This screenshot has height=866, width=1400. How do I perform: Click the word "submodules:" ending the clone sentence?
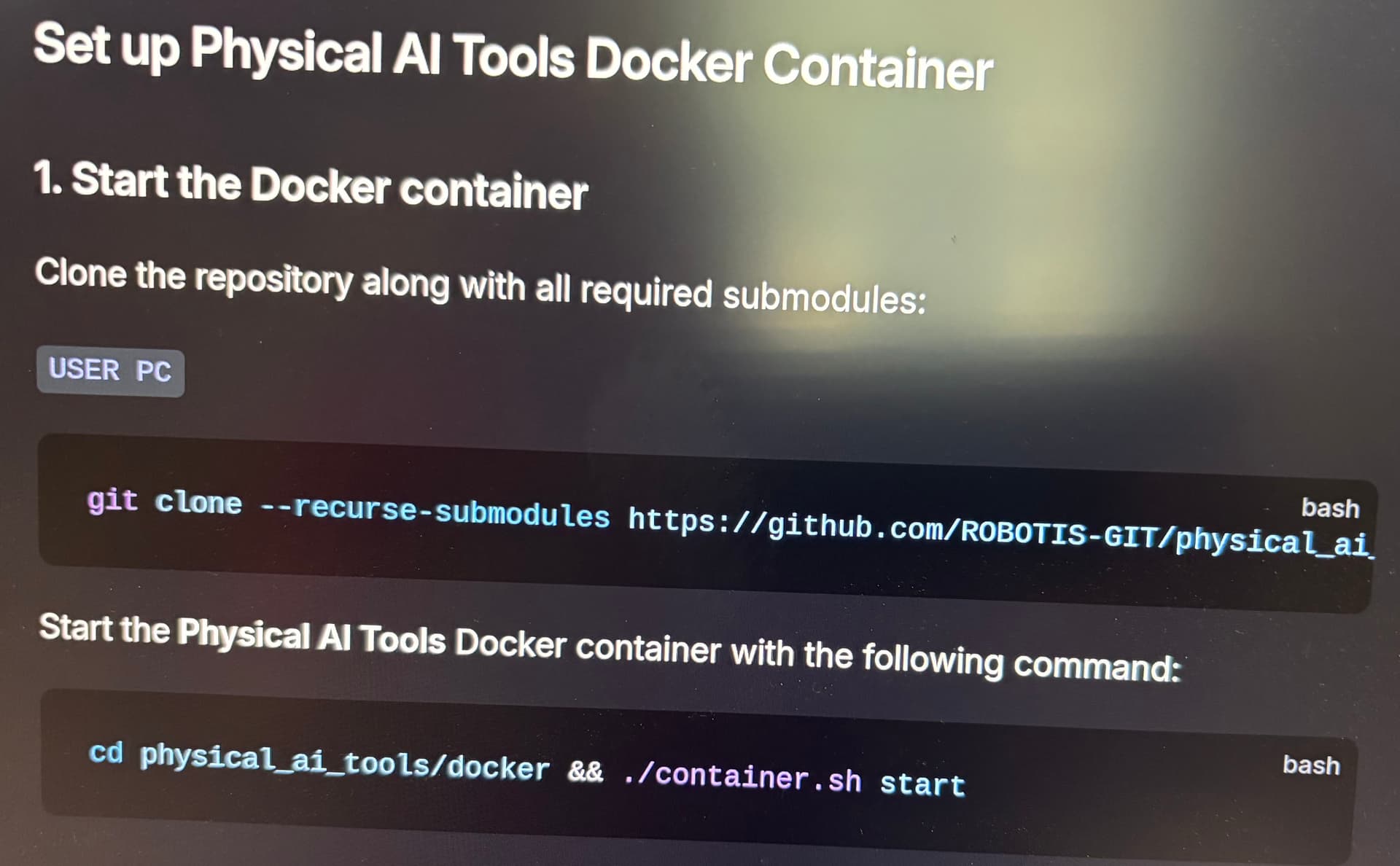click(x=824, y=297)
